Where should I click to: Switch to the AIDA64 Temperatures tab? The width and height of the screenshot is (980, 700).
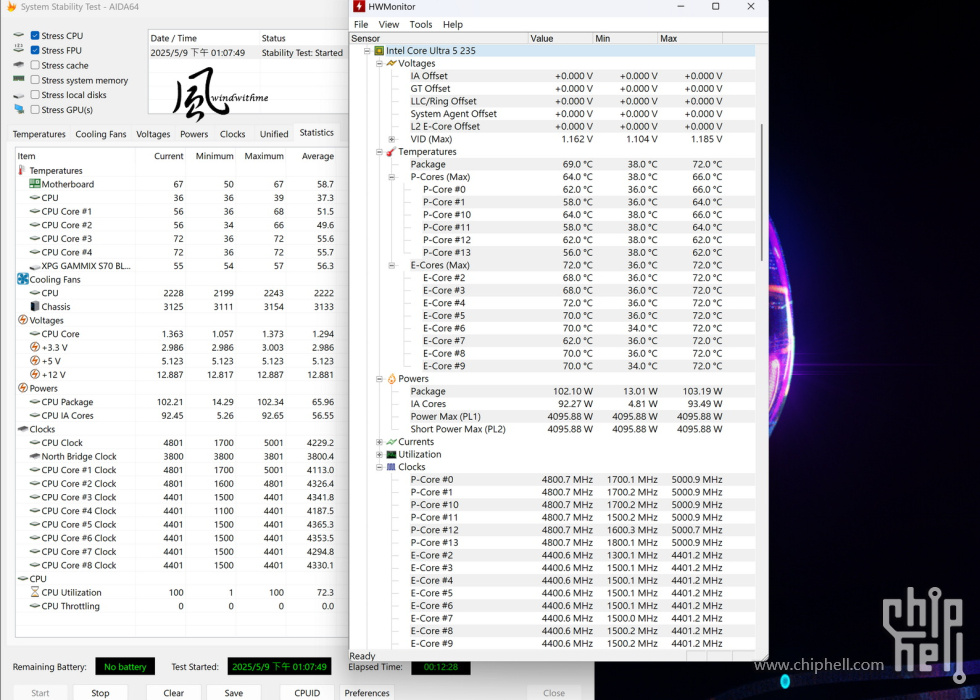click(x=39, y=134)
